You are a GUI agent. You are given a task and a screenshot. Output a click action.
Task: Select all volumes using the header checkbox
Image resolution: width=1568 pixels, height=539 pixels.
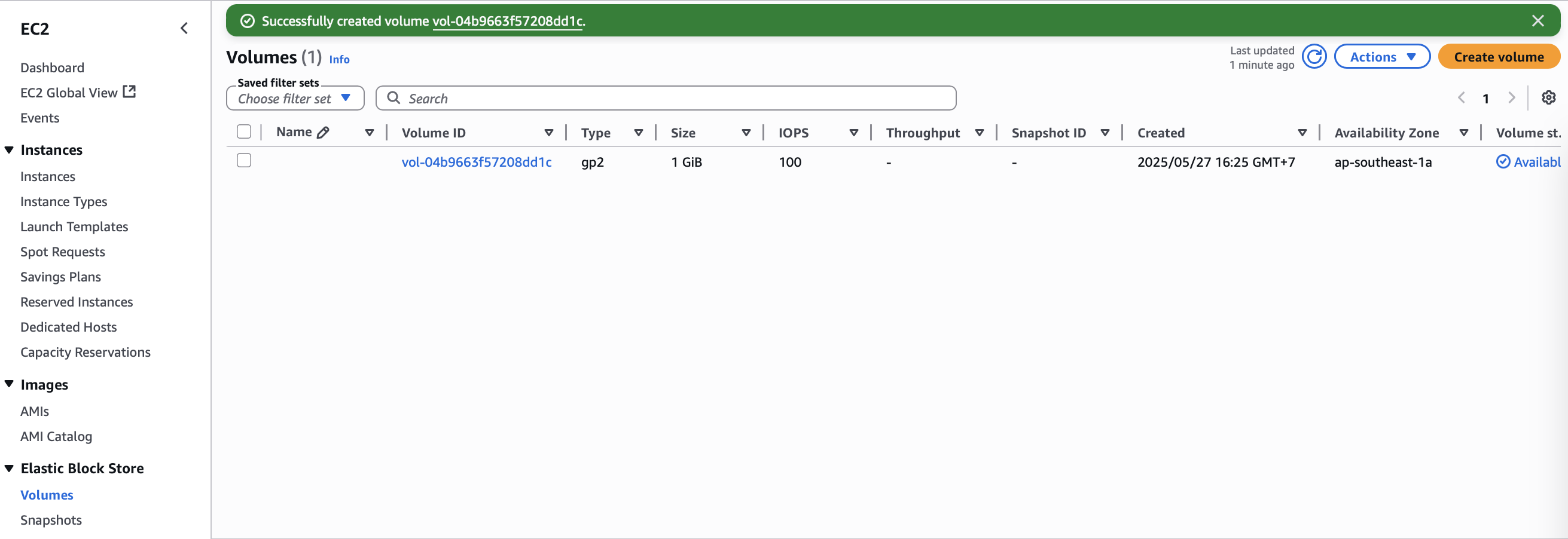[244, 131]
